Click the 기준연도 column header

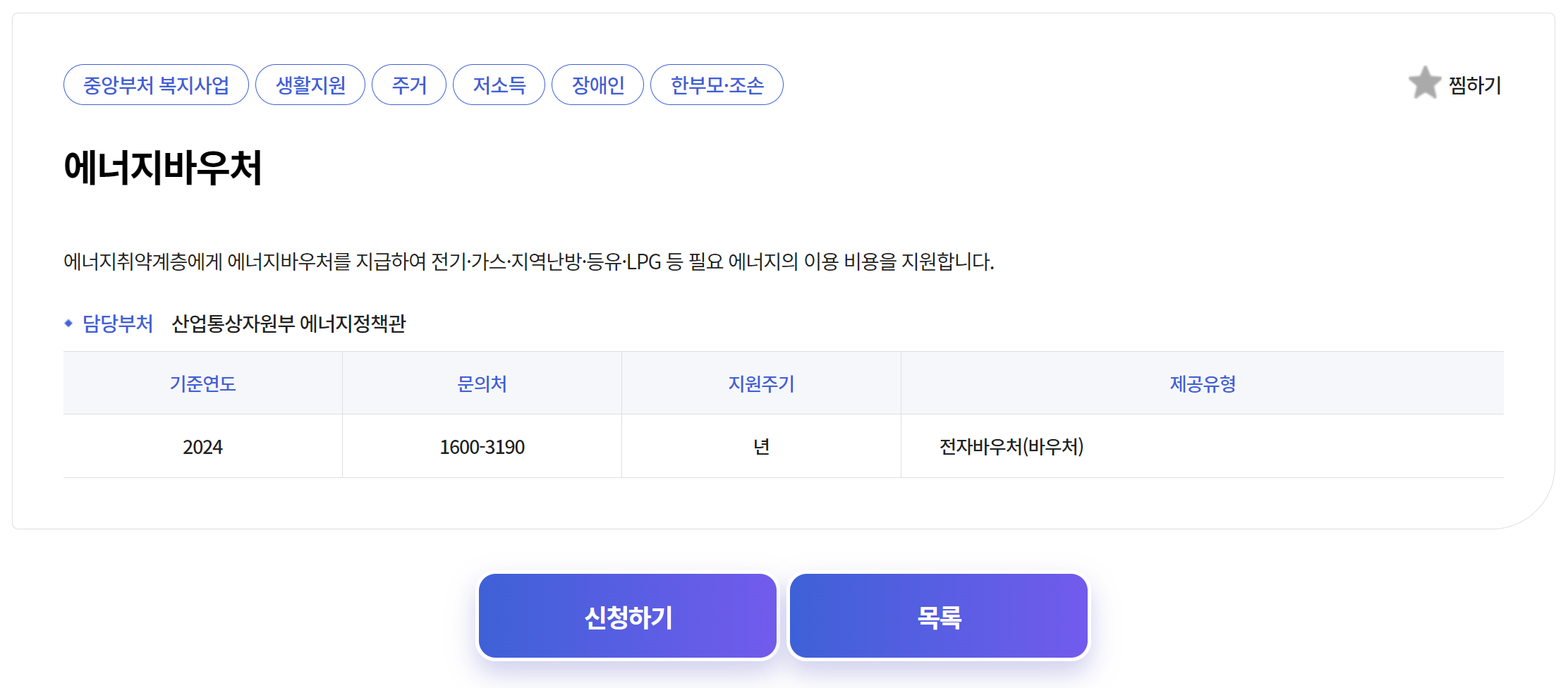(202, 383)
